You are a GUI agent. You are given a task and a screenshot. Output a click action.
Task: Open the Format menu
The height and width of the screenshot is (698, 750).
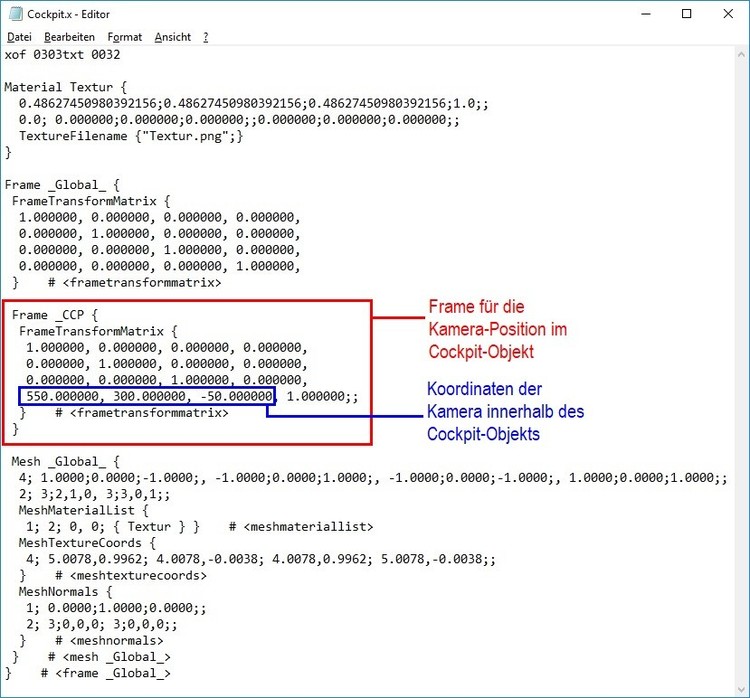[125, 37]
